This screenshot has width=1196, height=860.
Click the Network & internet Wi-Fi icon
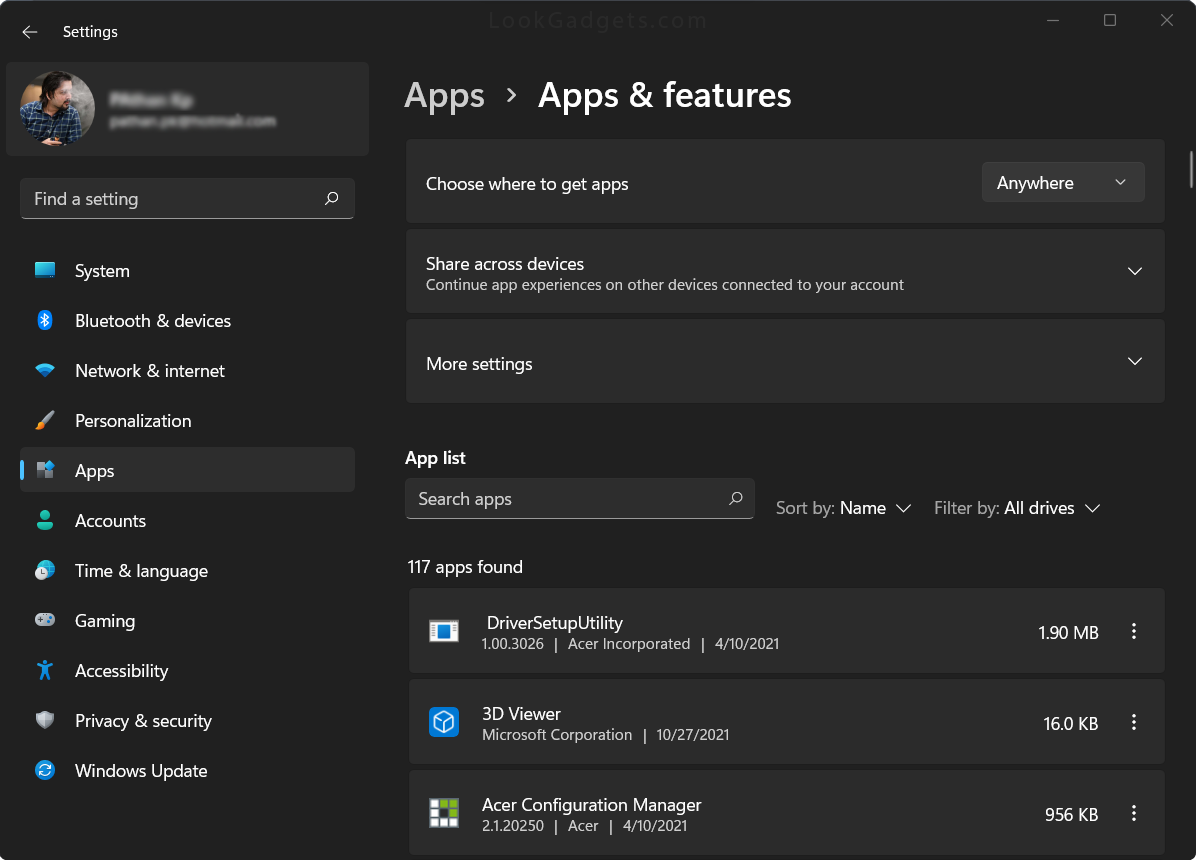tap(45, 370)
